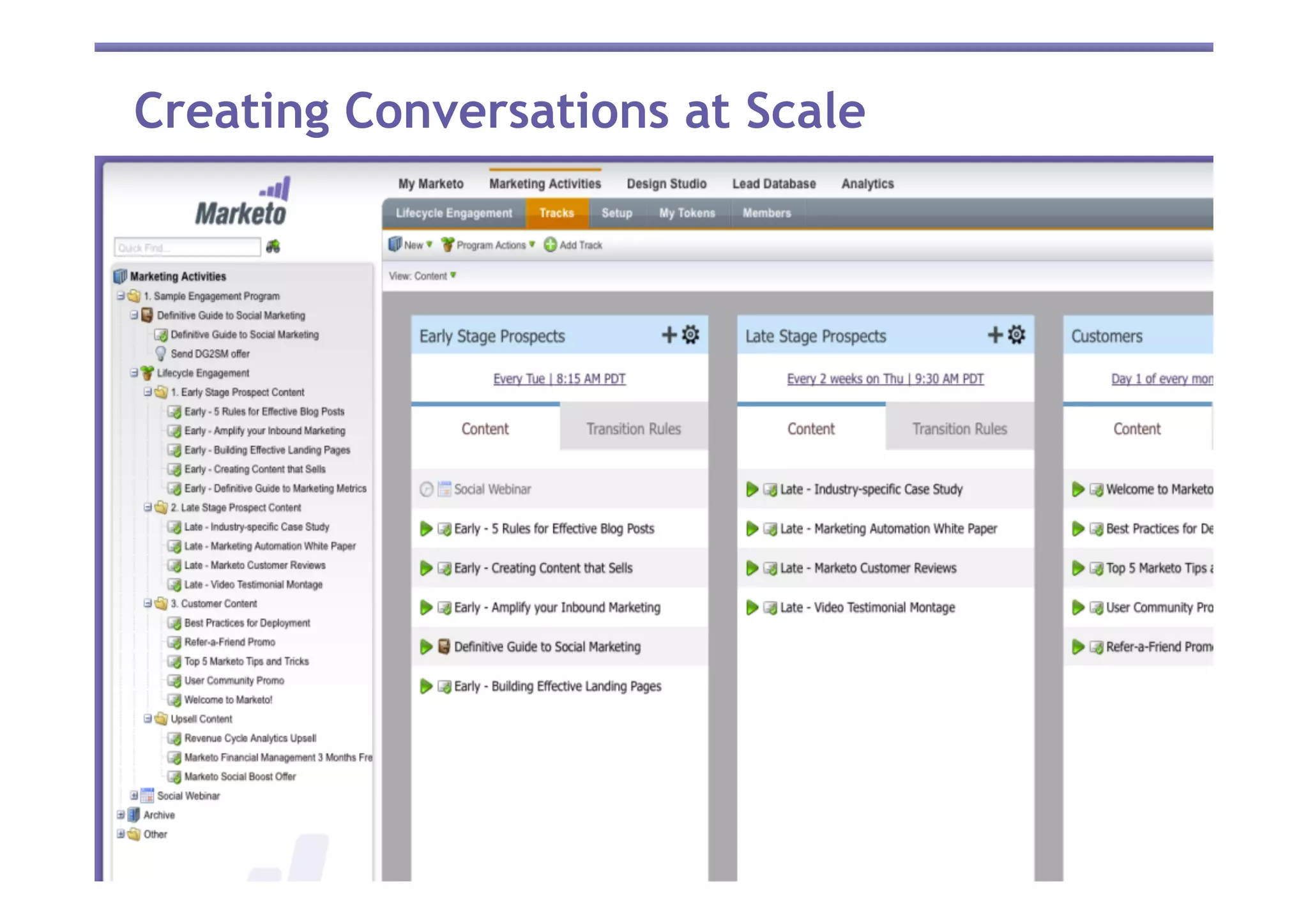Collapse the Definitive Guide to Social Marketing node
This screenshot has height=924, width=1308.
(134, 315)
